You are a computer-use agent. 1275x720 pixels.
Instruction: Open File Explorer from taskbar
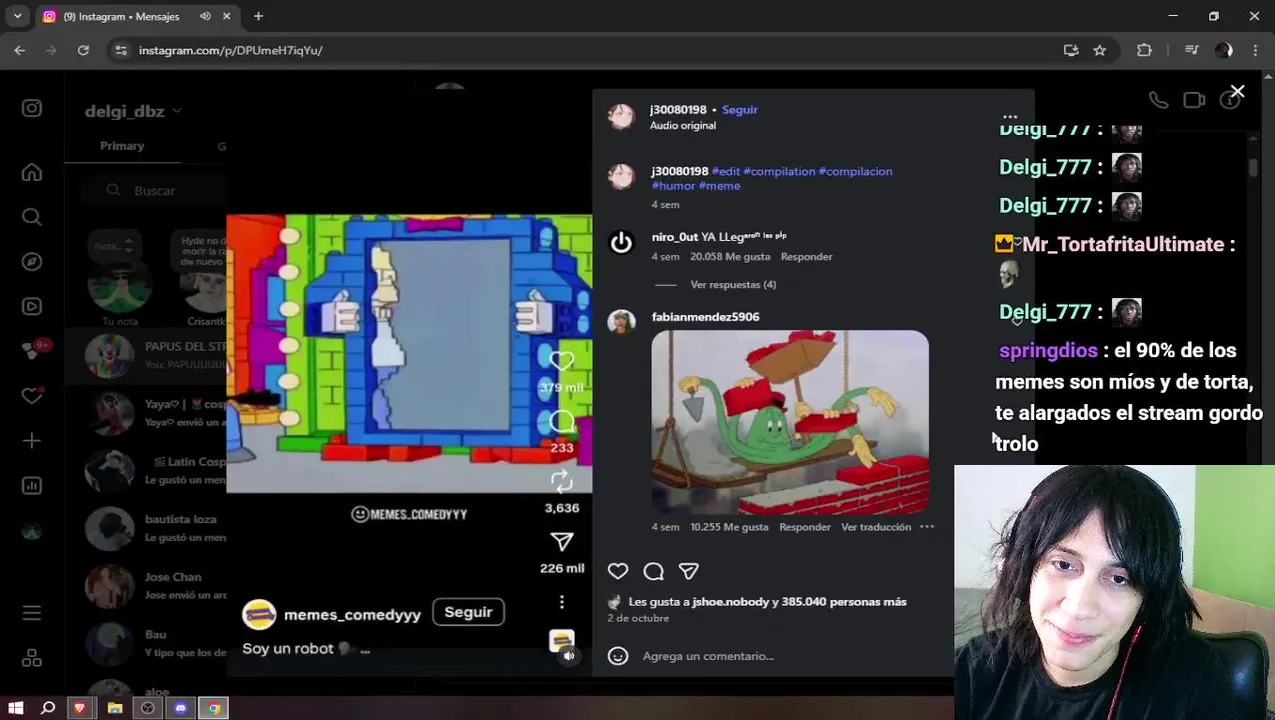115,708
